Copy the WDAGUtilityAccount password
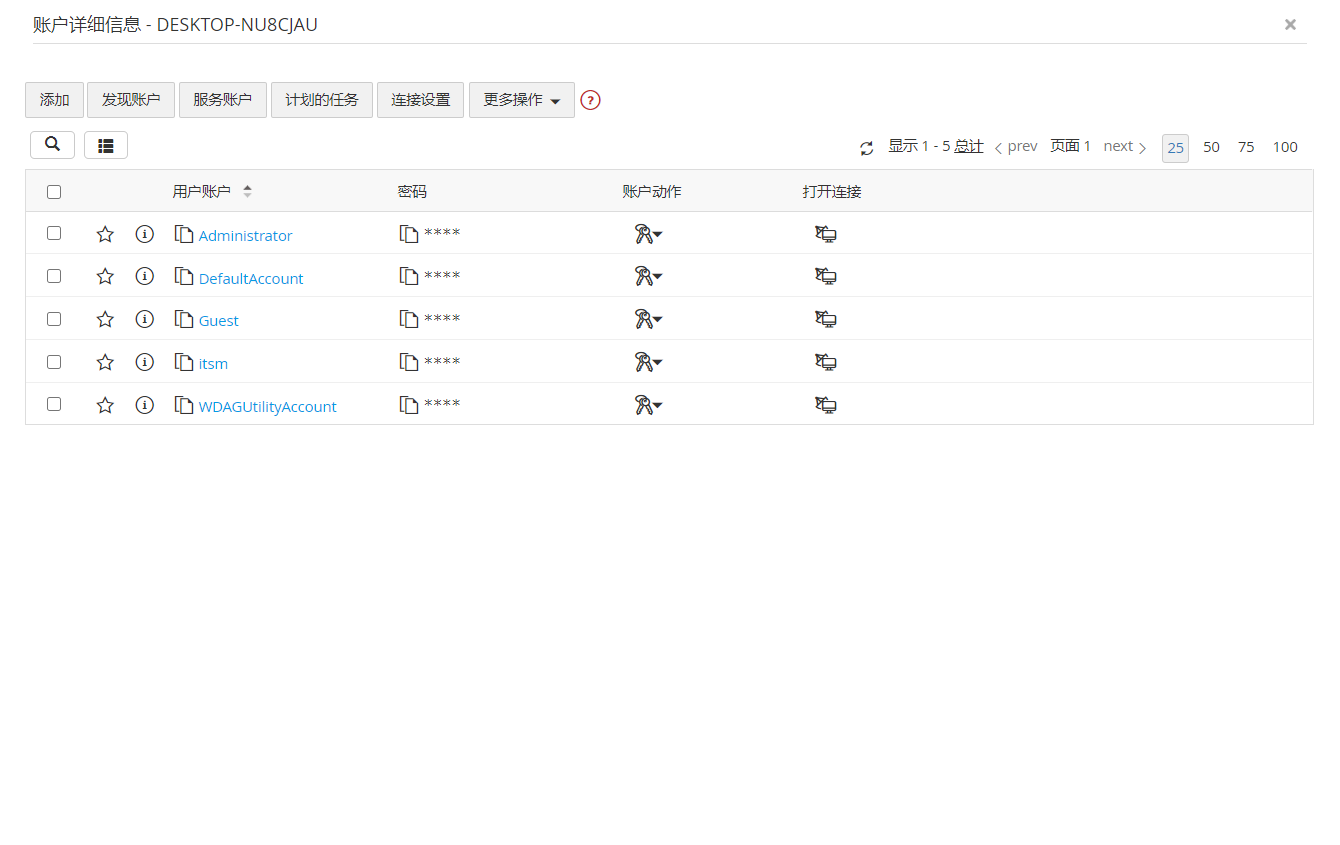 [x=409, y=405]
